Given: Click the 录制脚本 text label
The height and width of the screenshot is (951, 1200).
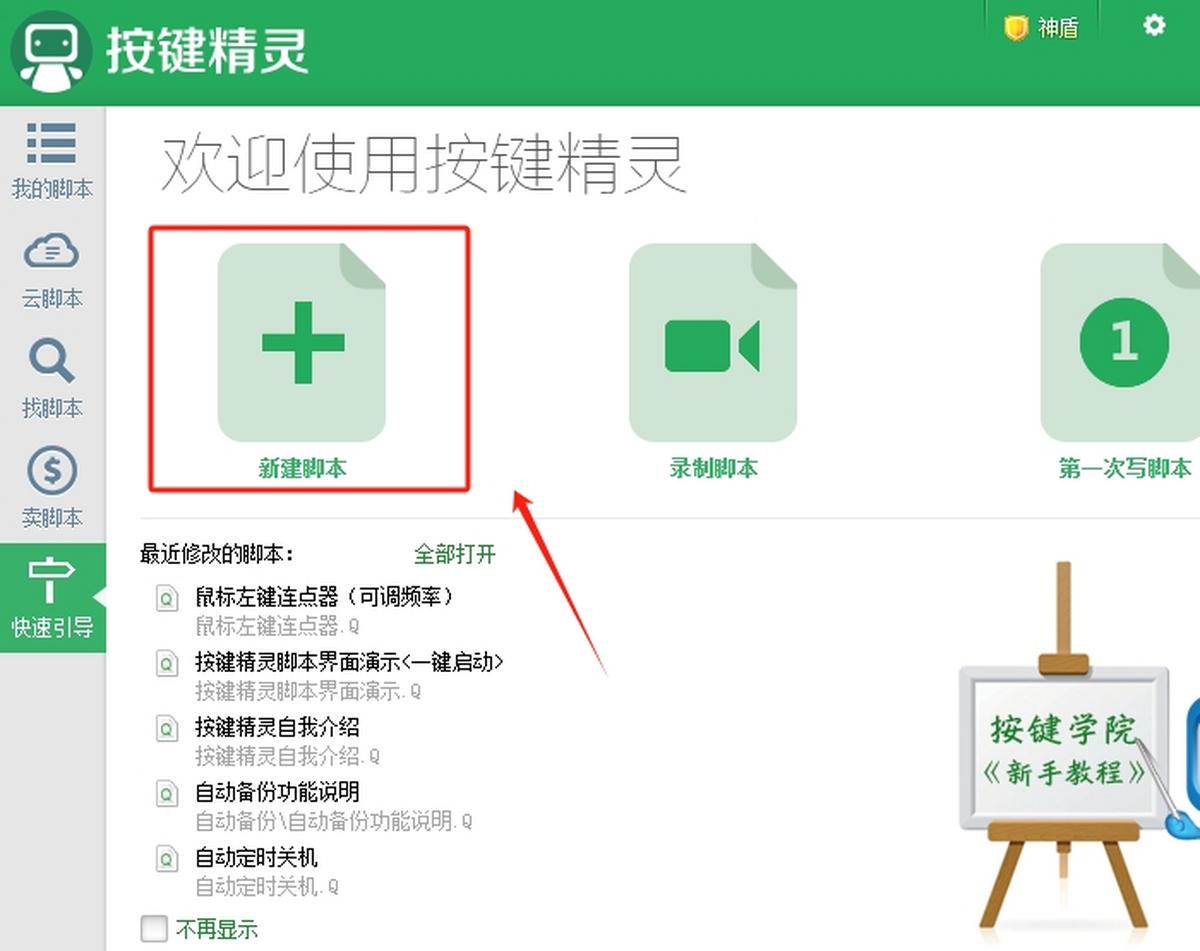Looking at the screenshot, I should (x=713, y=468).
